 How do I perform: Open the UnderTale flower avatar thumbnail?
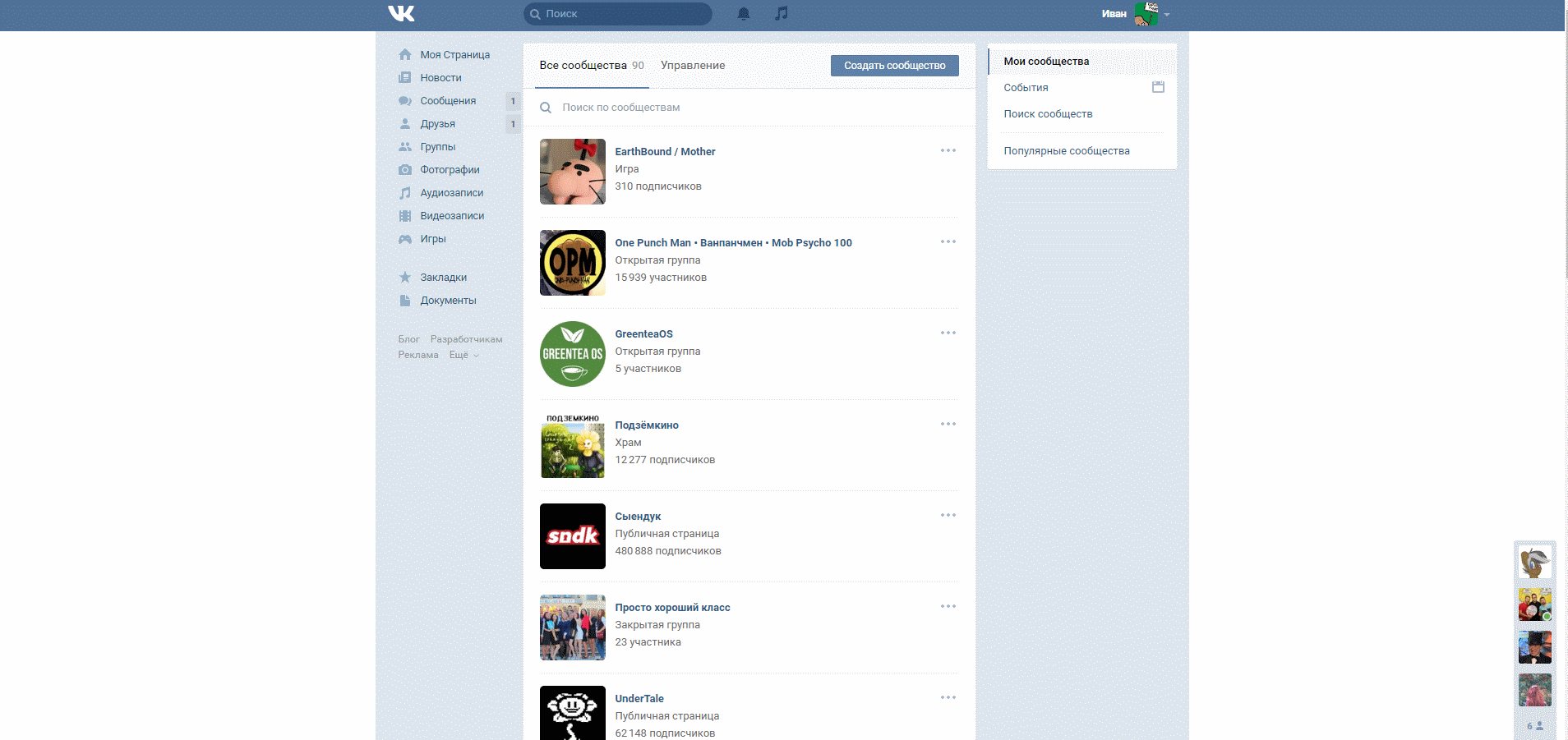tap(573, 713)
